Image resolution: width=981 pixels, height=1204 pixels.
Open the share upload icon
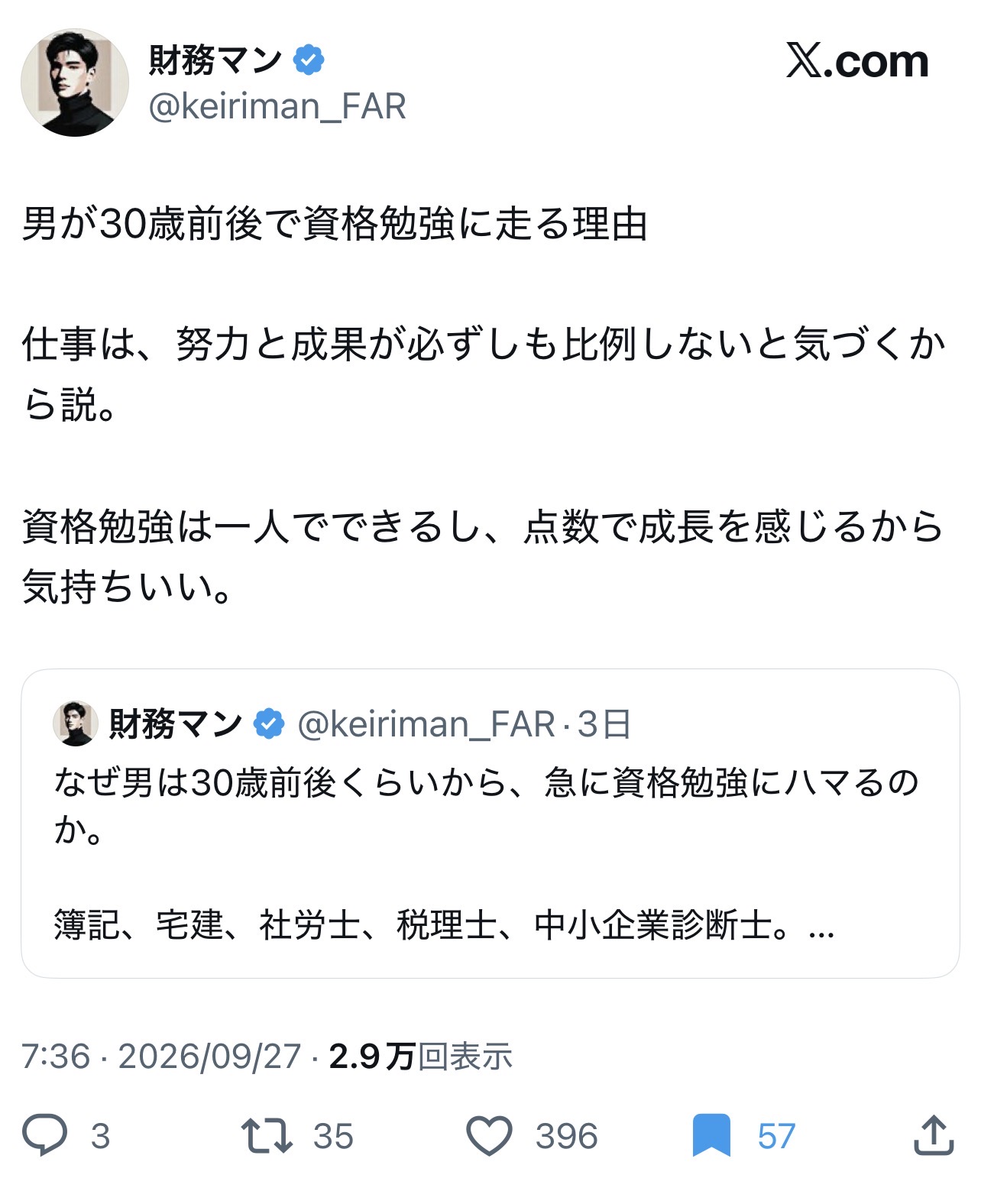pos(934,1134)
